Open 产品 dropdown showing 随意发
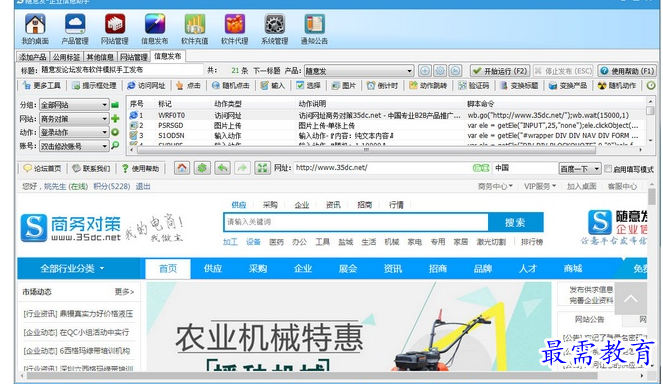This screenshot has width=663, height=384. [359, 71]
